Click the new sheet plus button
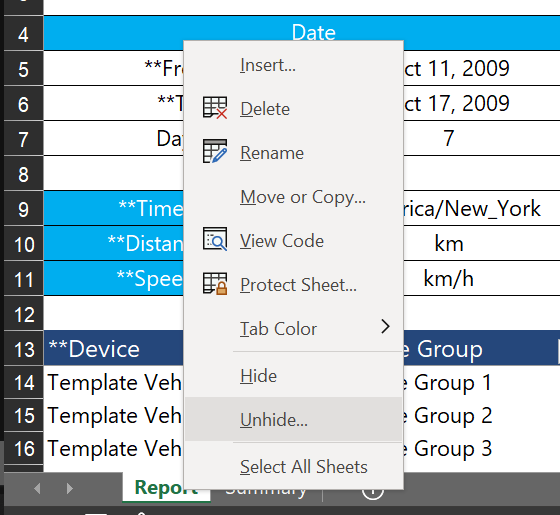This screenshot has width=560, height=515. pyautogui.click(x=373, y=495)
